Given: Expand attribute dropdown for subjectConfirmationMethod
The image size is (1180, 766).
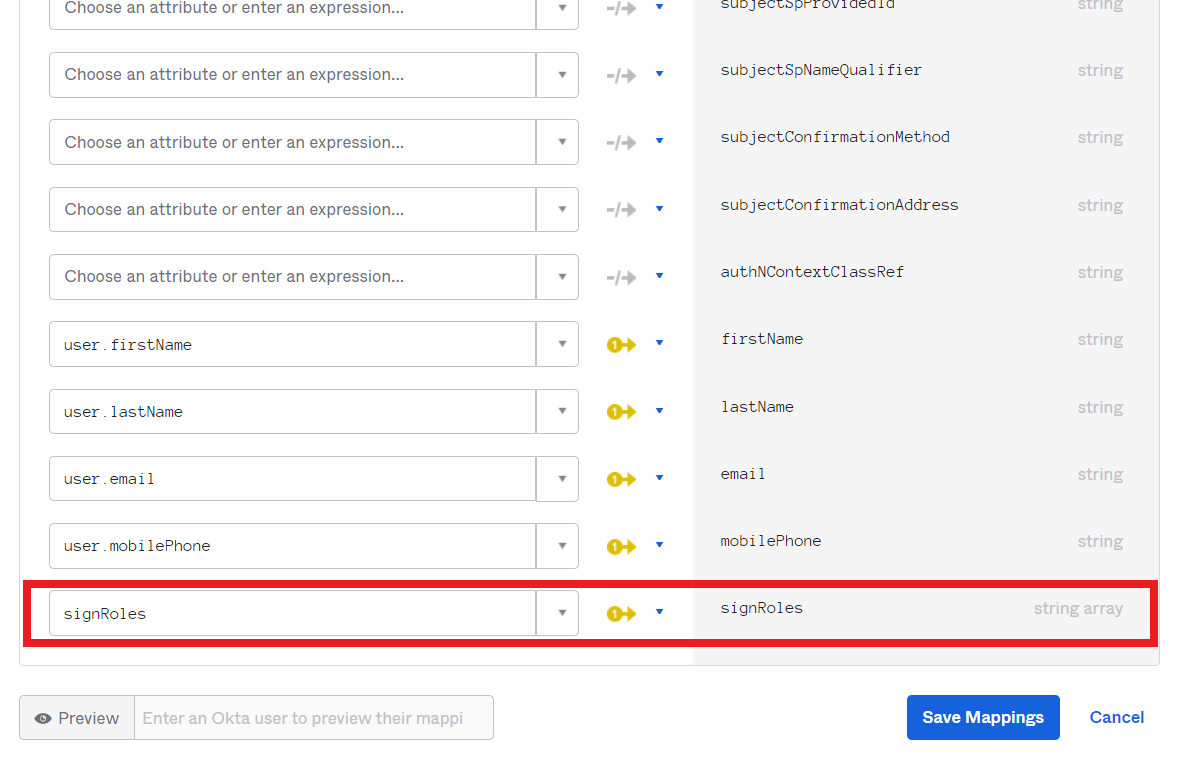Looking at the screenshot, I should [558, 141].
